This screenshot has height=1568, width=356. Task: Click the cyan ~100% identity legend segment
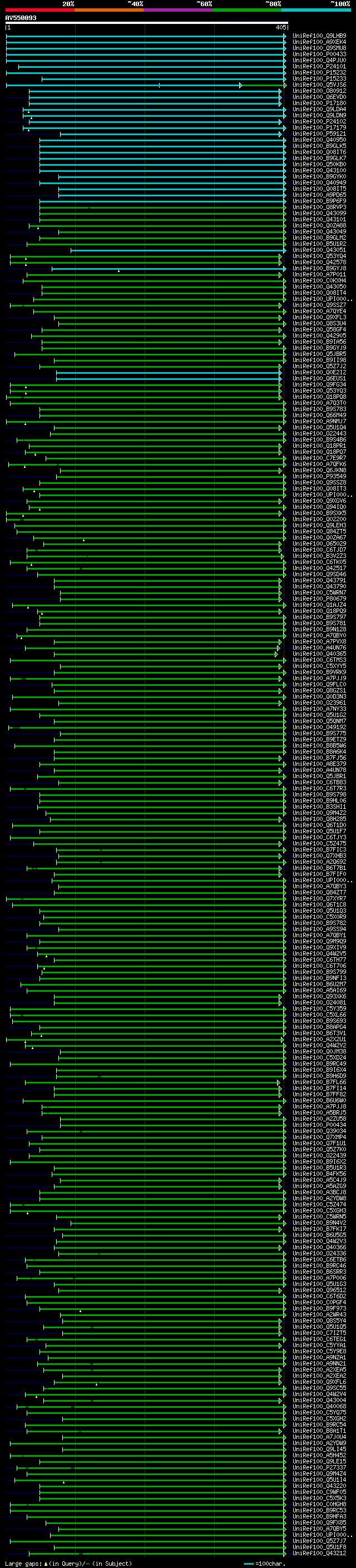316,10
